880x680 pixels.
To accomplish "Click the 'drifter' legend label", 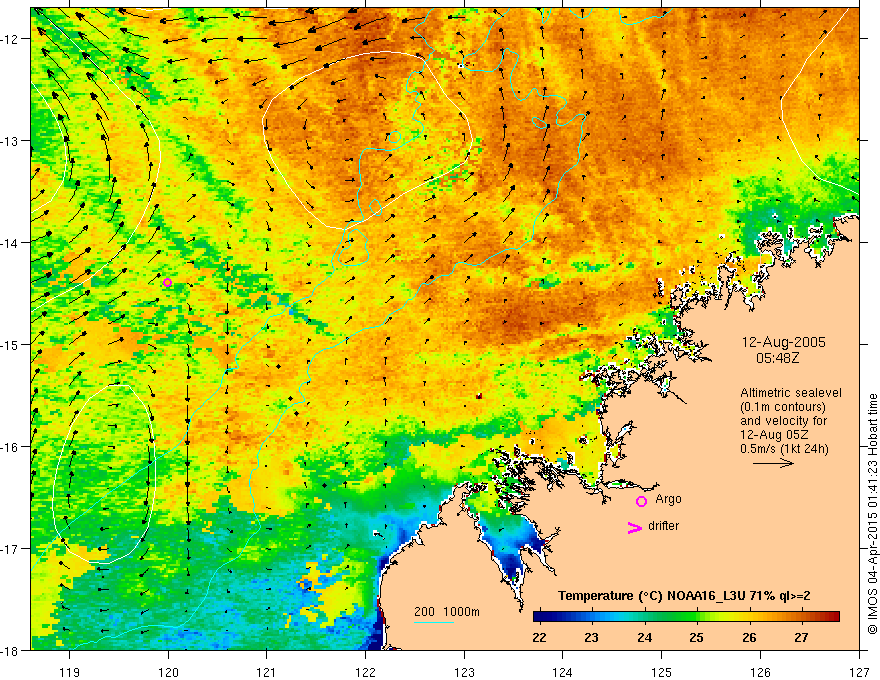I will click(x=663, y=526).
